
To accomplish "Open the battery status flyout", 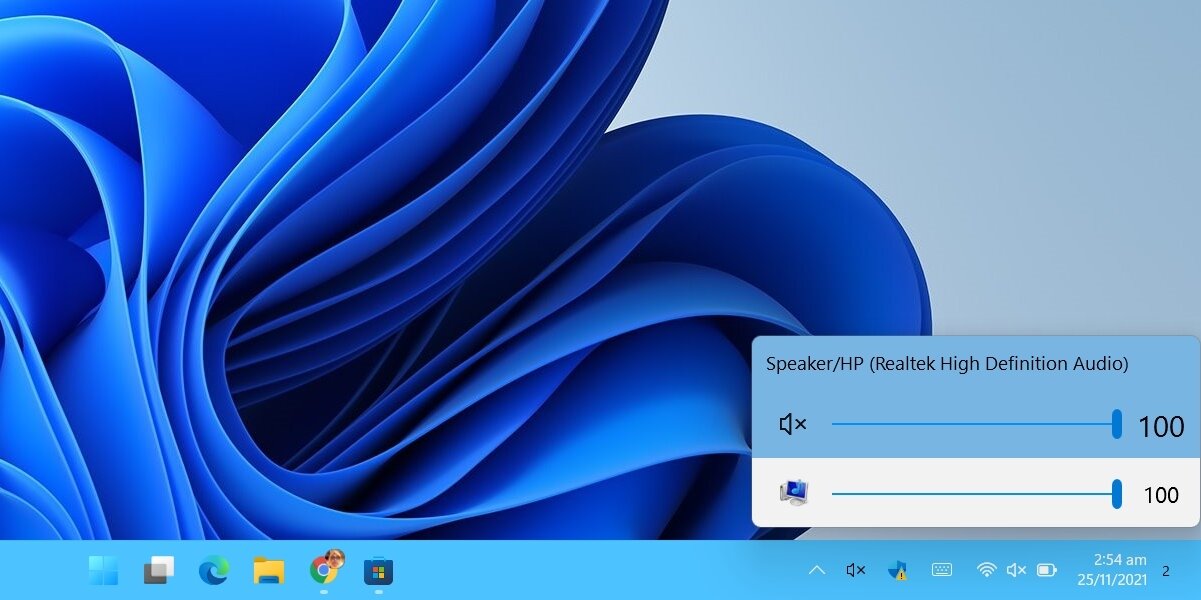I will point(1046,570).
